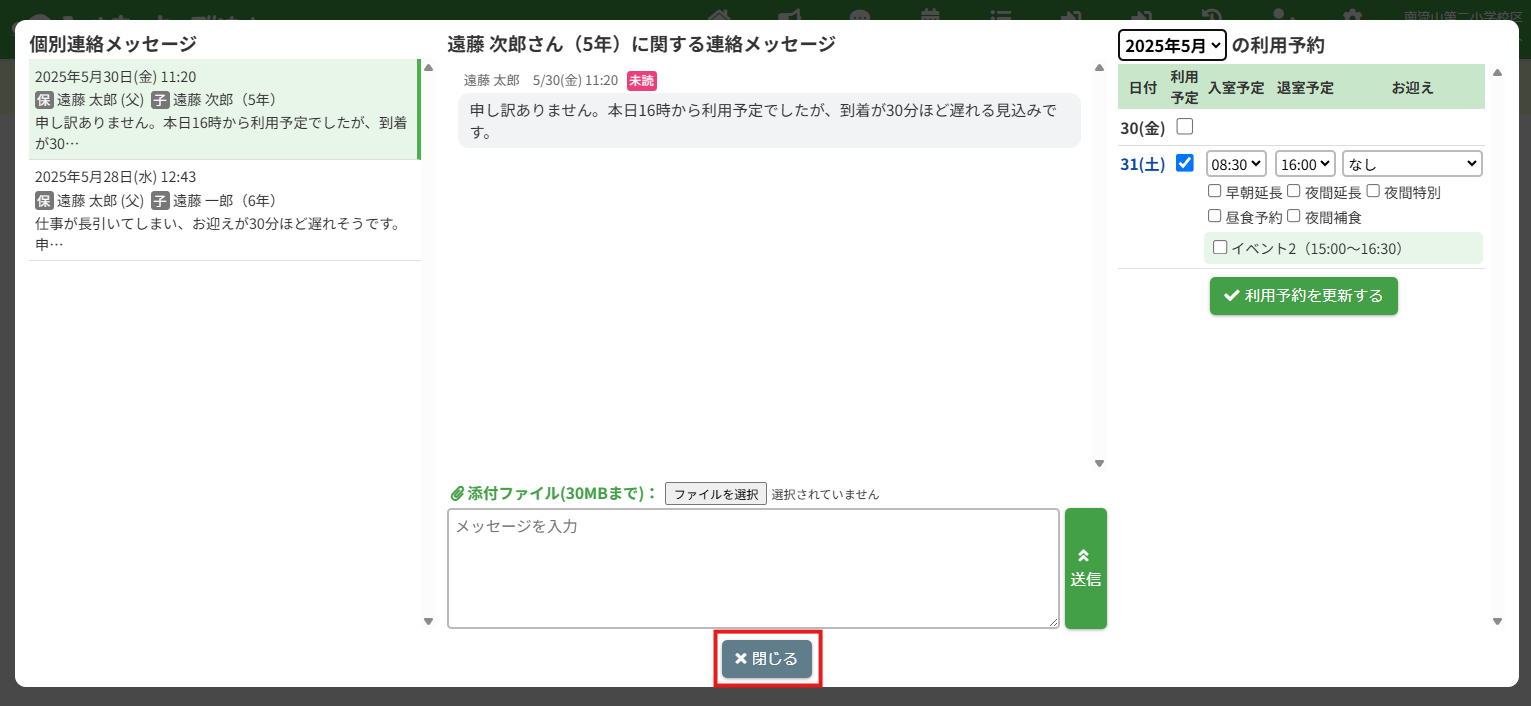Image resolution: width=1531 pixels, height=706 pixels.
Task: Open the 2025年5月 month dropdown
Action: tap(1171, 45)
